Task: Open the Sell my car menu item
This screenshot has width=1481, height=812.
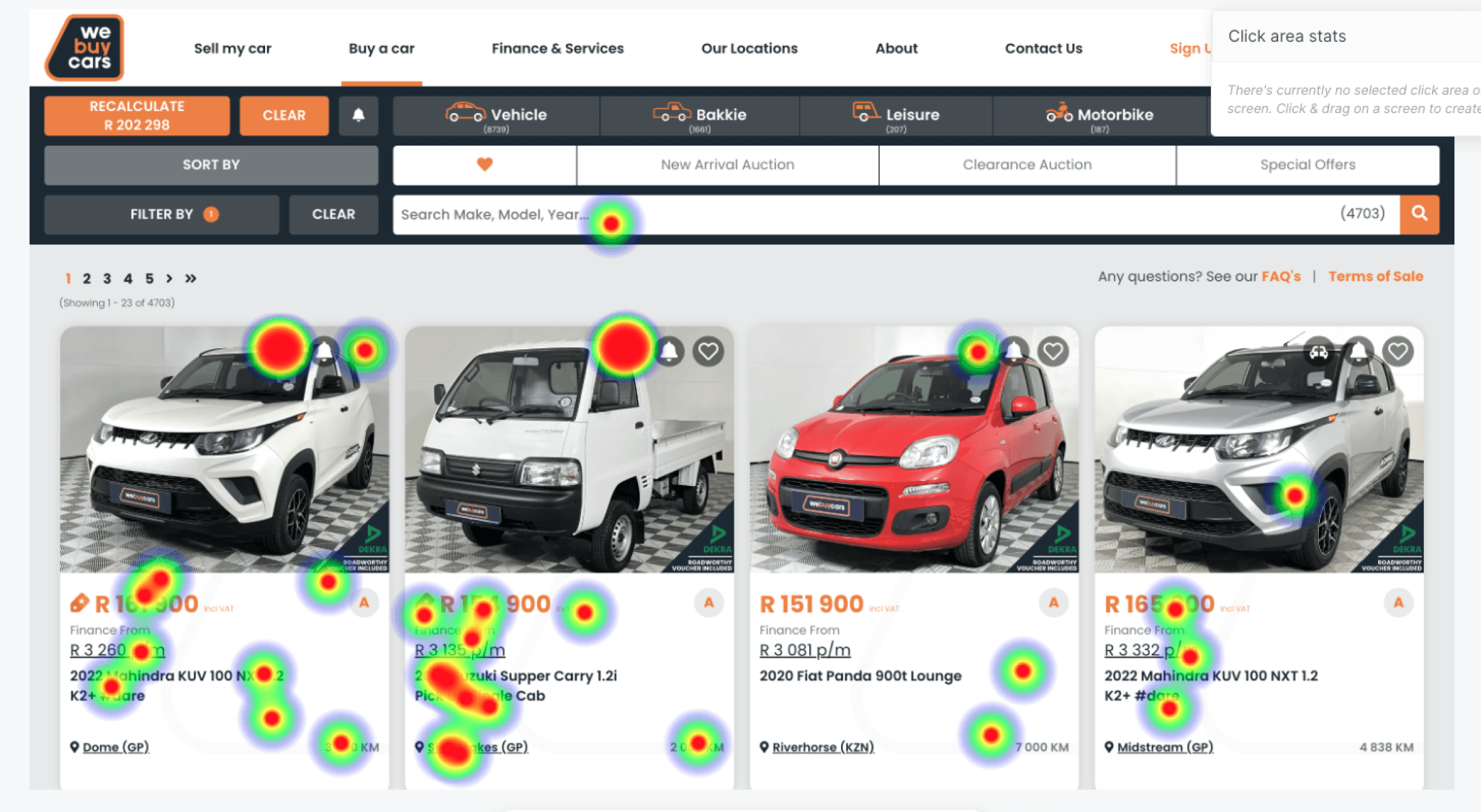Action: [233, 48]
